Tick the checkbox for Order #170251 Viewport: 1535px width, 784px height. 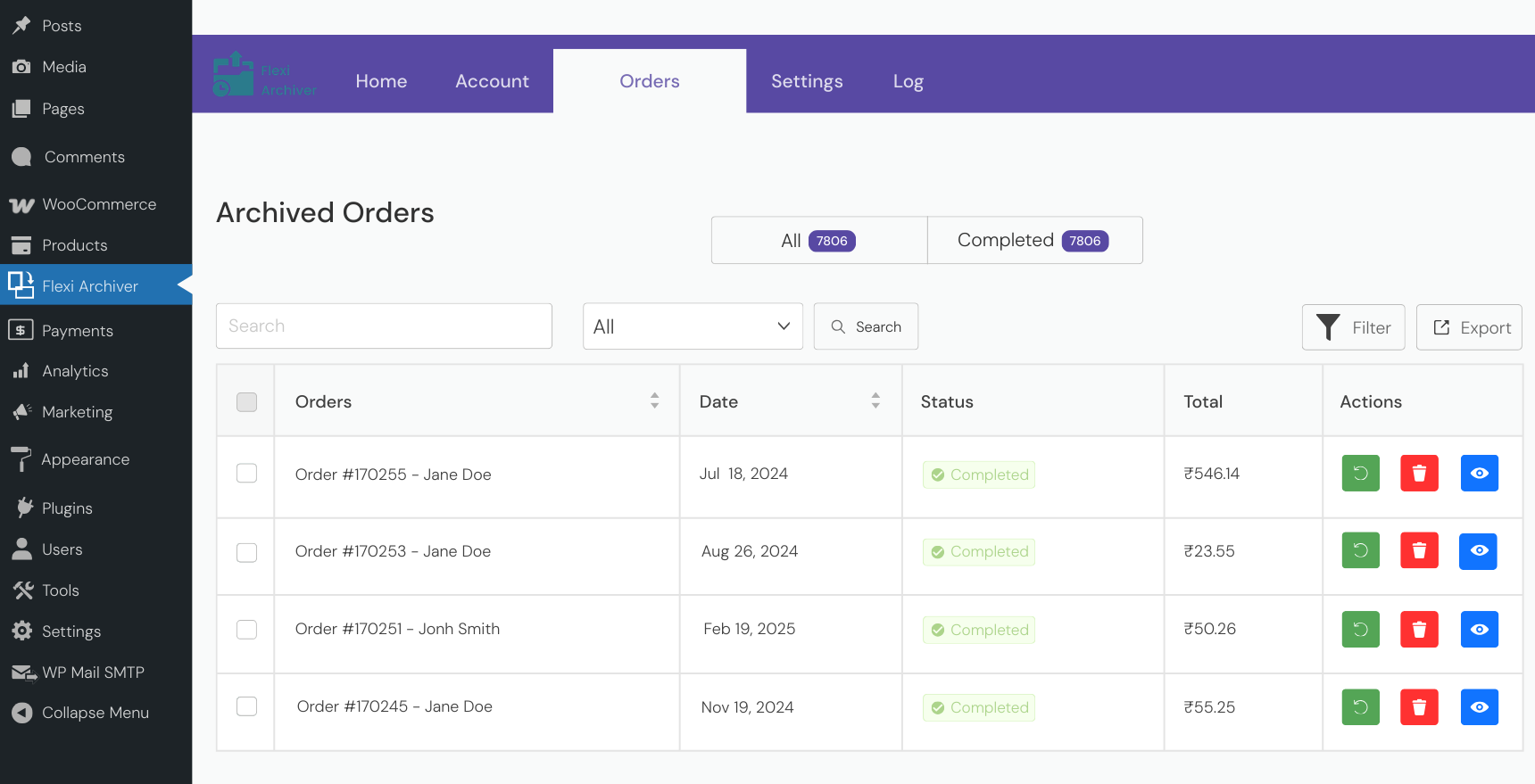coord(246,630)
